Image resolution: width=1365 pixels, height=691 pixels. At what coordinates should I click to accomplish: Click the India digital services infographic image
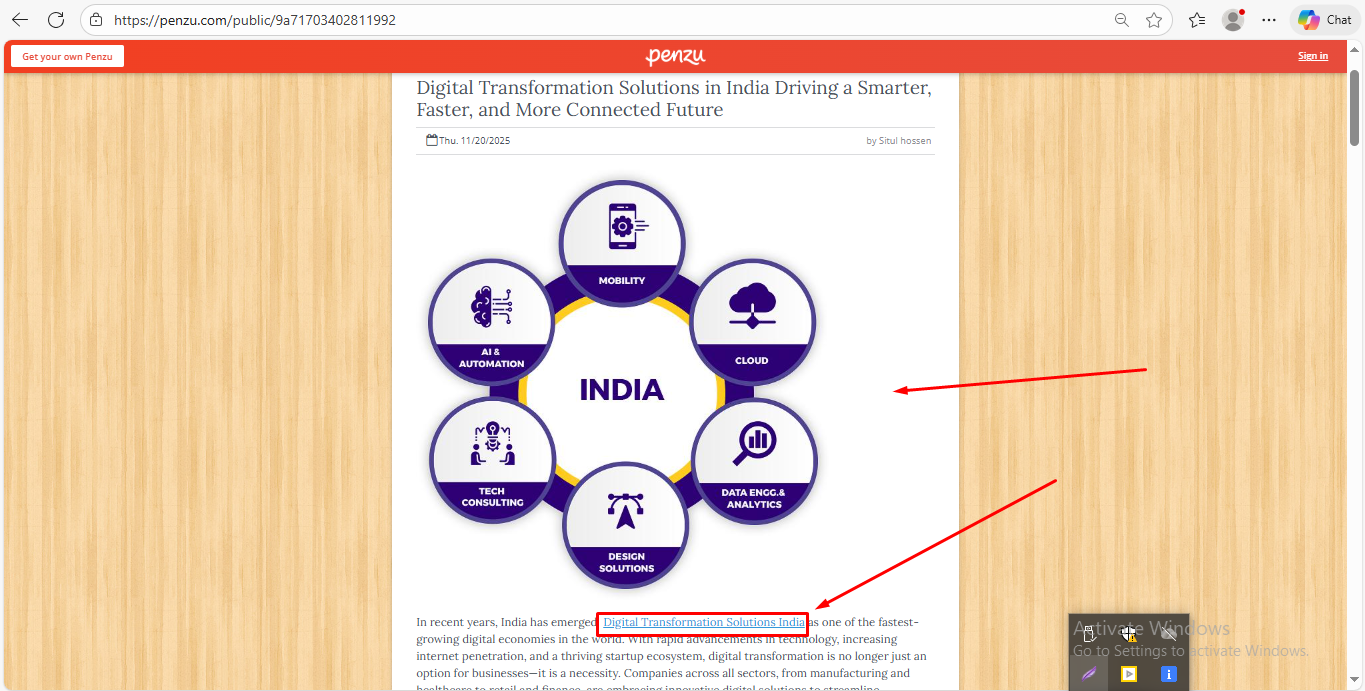click(x=622, y=385)
